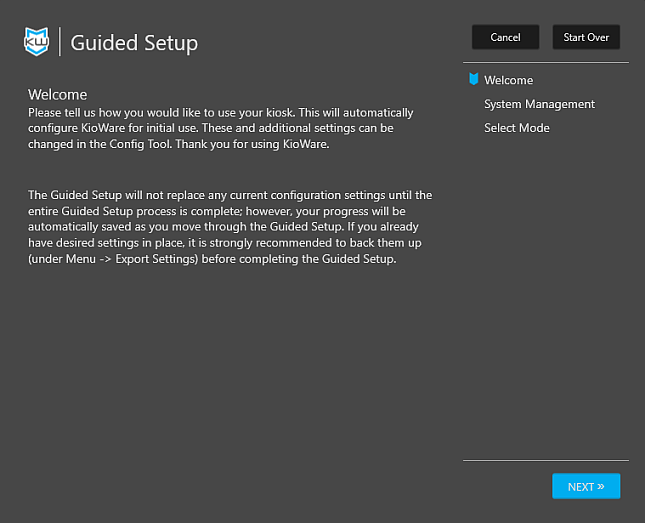Click the paragraph starting 'The Guided Setup will not'

pyautogui.click(x=230, y=227)
